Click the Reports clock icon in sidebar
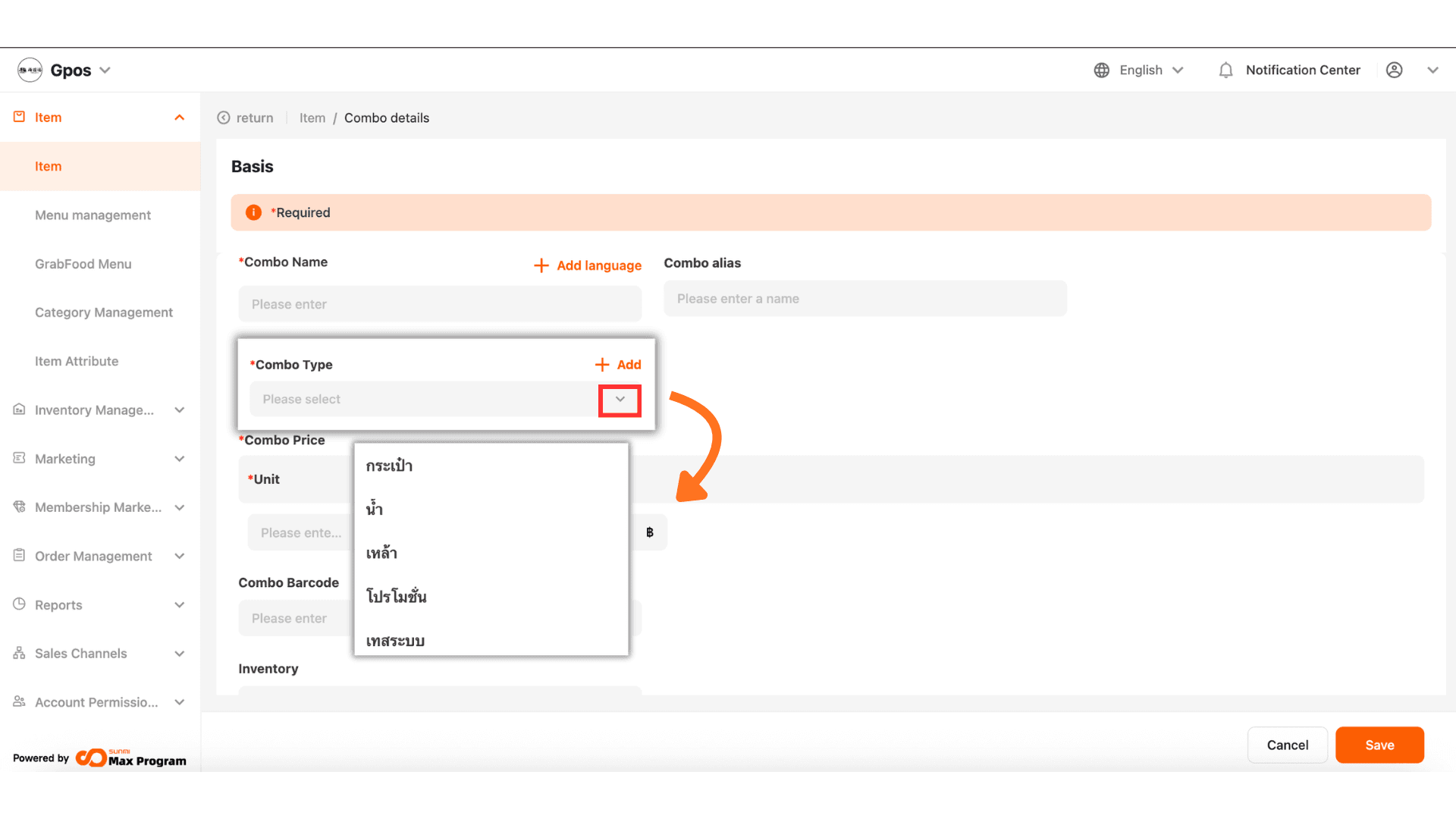 click(x=20, y=604)
